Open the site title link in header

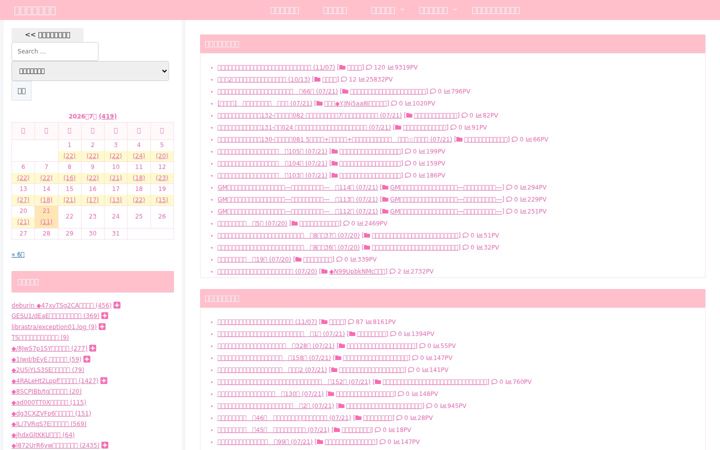(35, 10)
